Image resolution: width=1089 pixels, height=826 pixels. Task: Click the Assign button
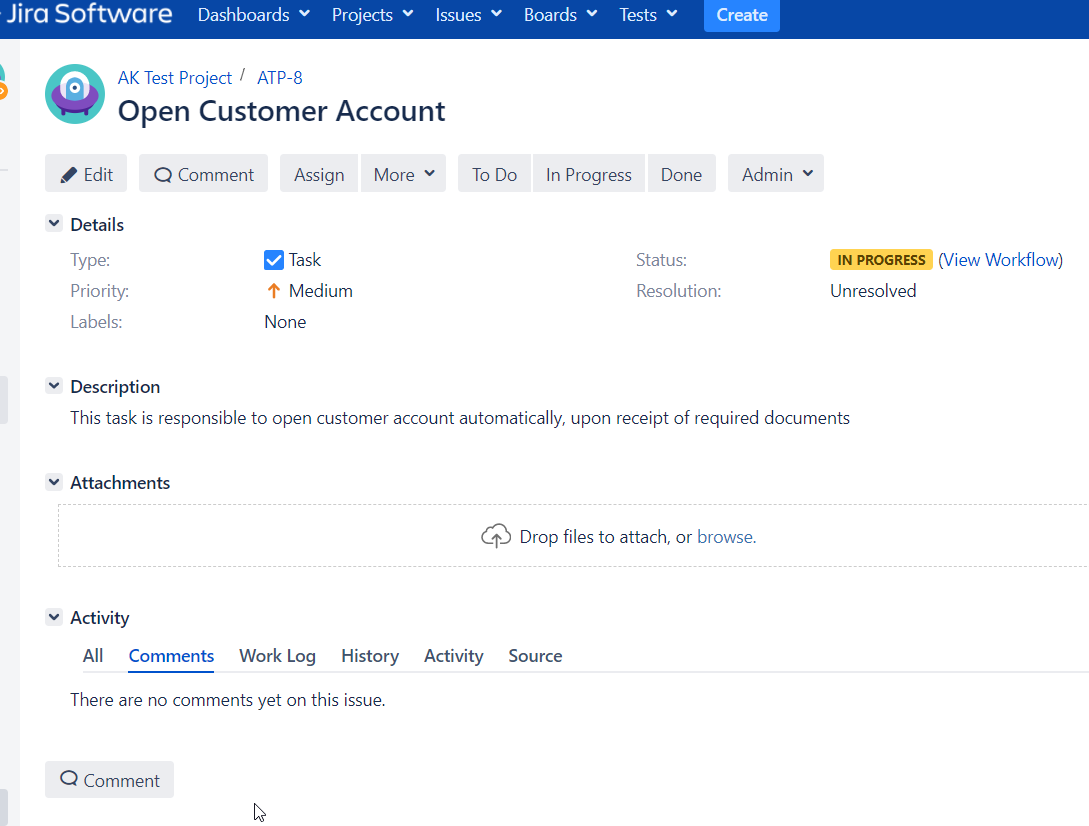[x=319, y=174]
